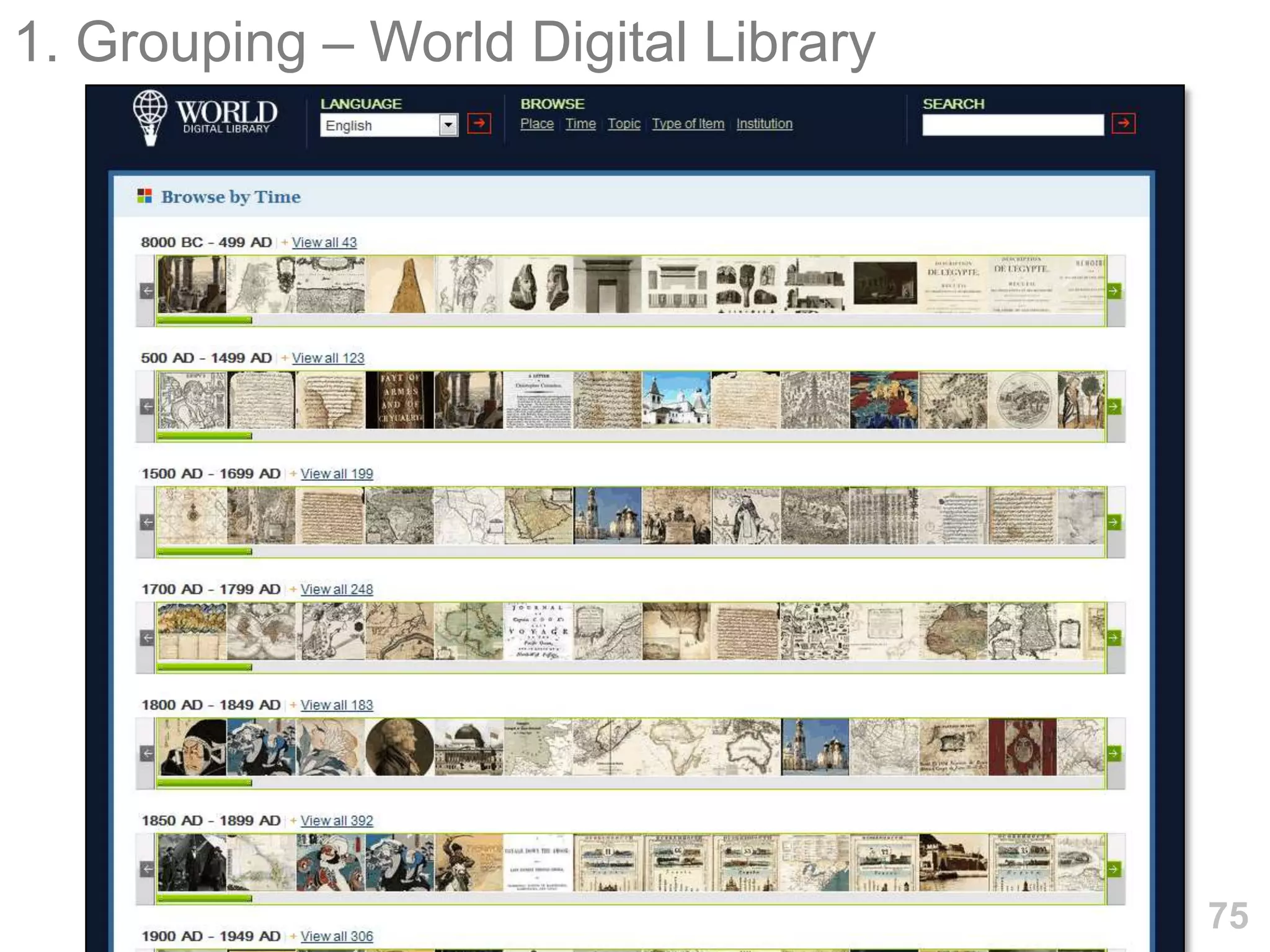Open the 'Fayt of Armes and of Chyualrye' thumbnail

(x=400, y=400)
